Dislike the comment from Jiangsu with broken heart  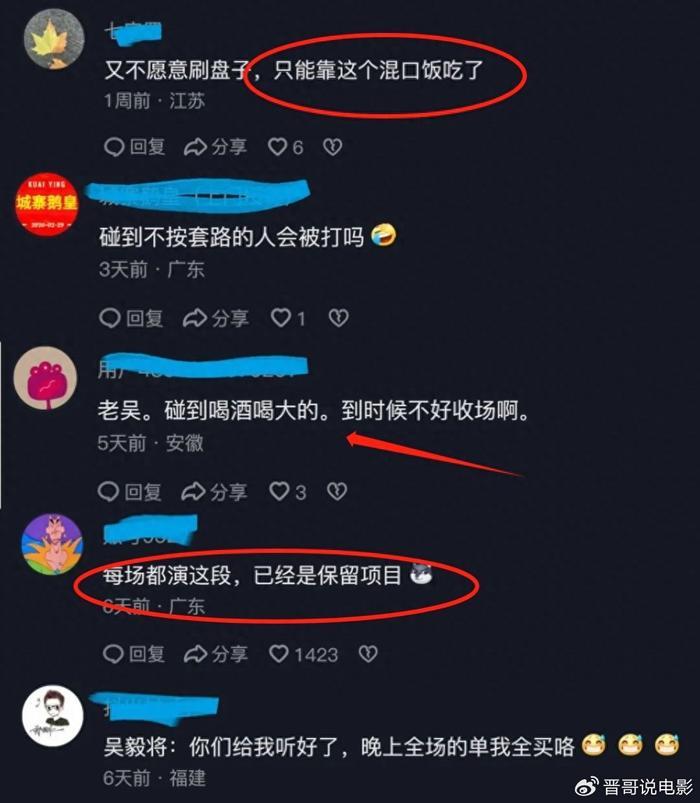[x=333, y=147]
